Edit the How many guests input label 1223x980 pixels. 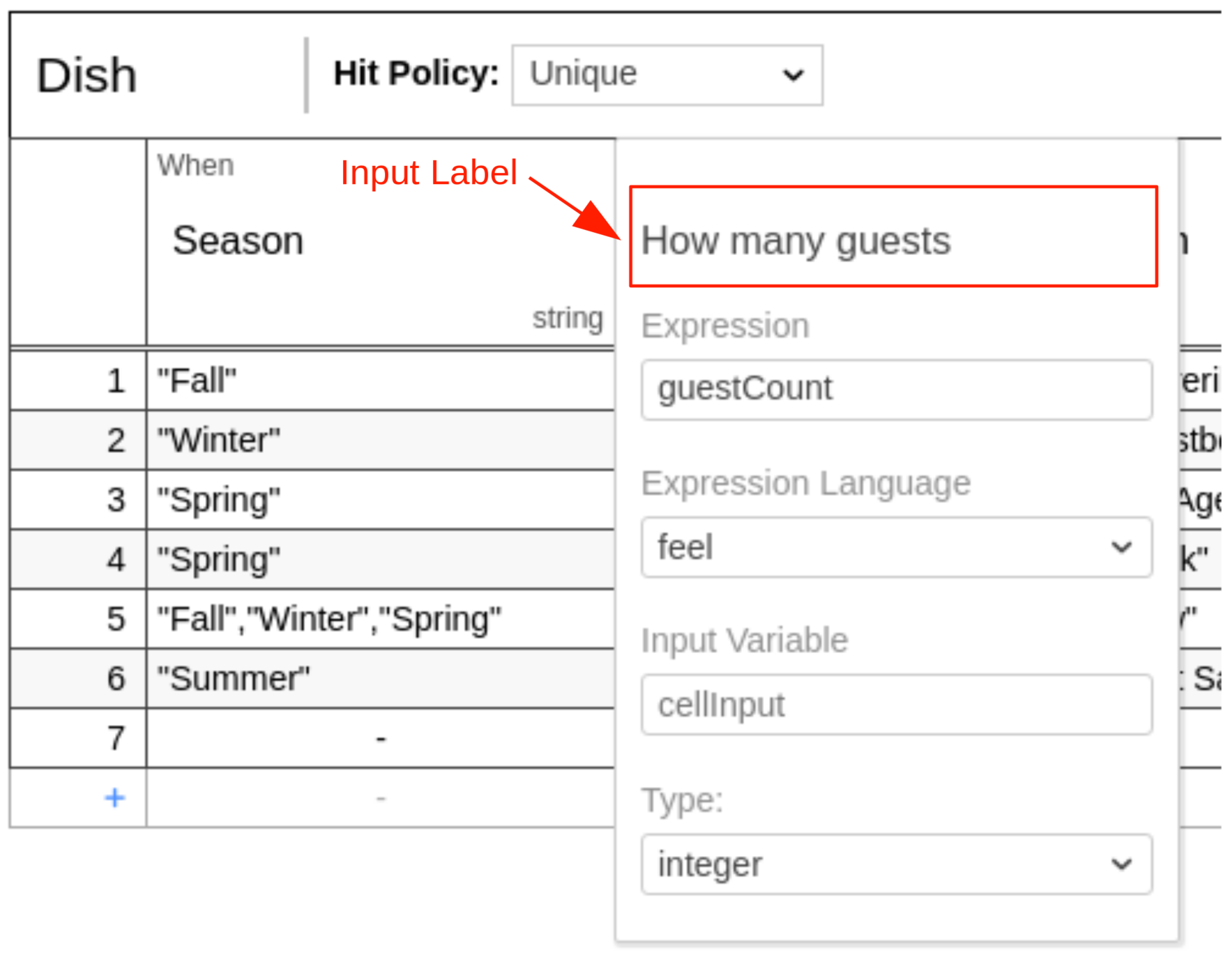click(x=797, y=240)
